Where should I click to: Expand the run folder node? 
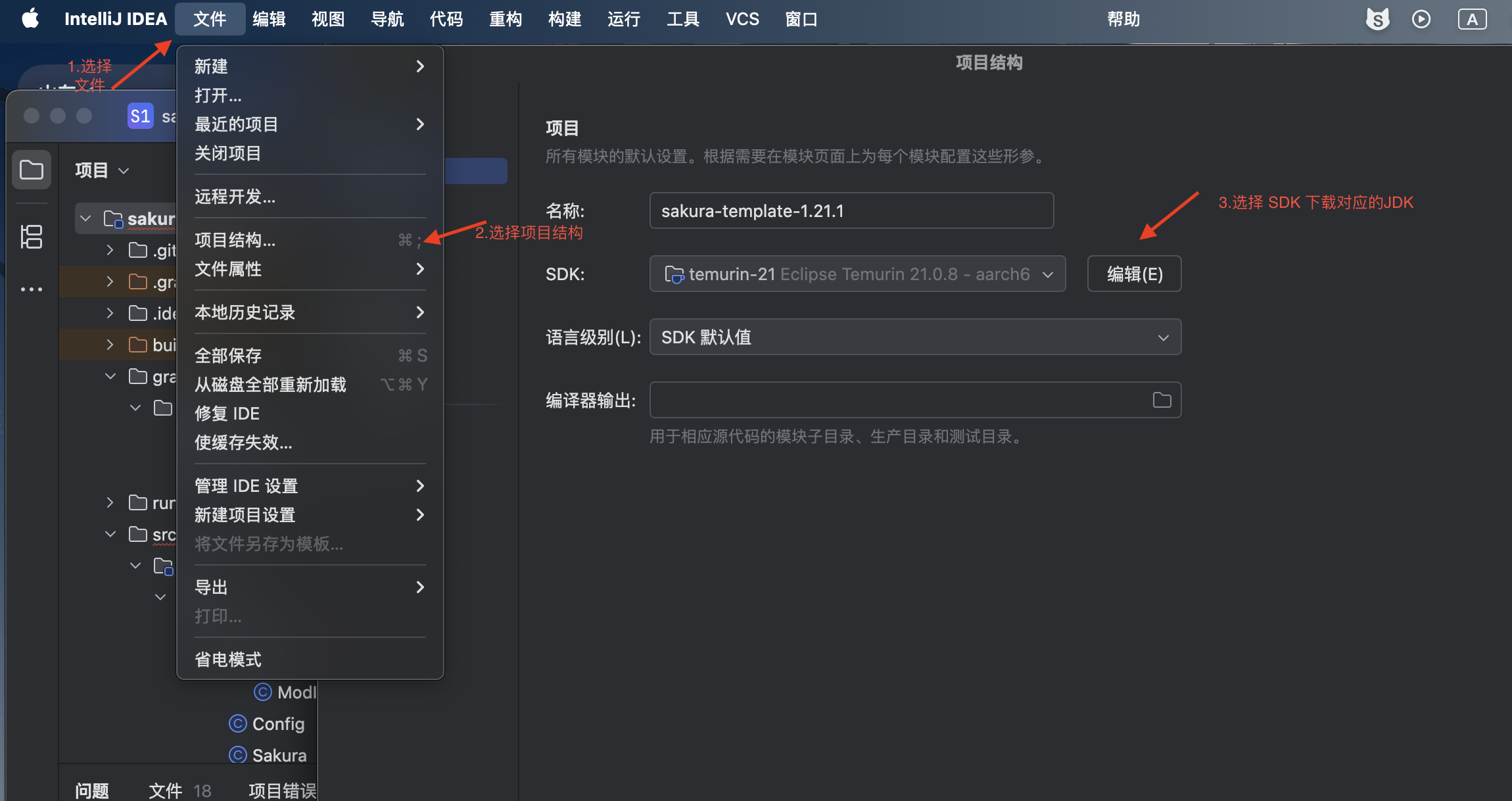click(x=110, y=502)
